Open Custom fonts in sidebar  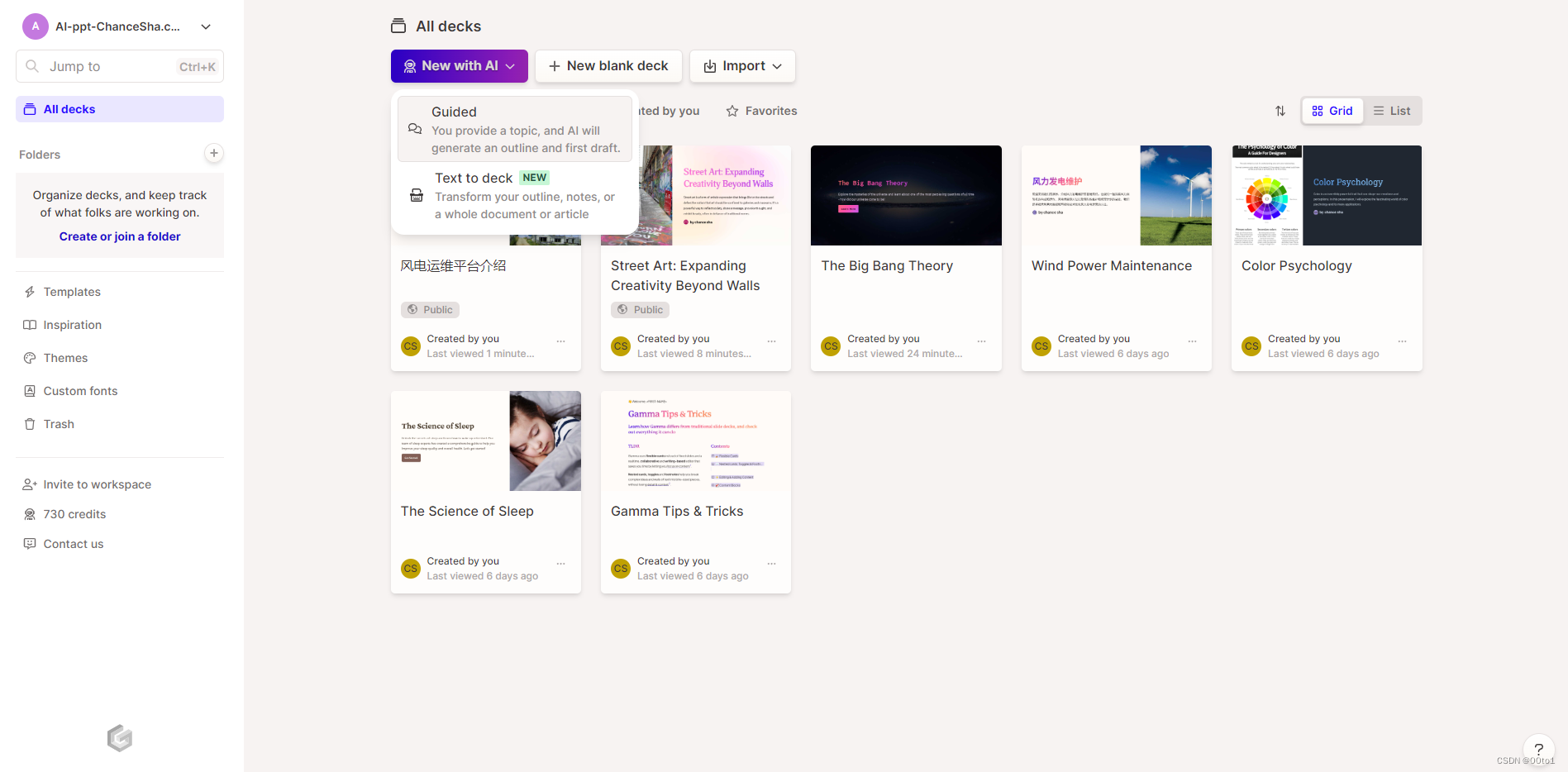tap(80, 391)
